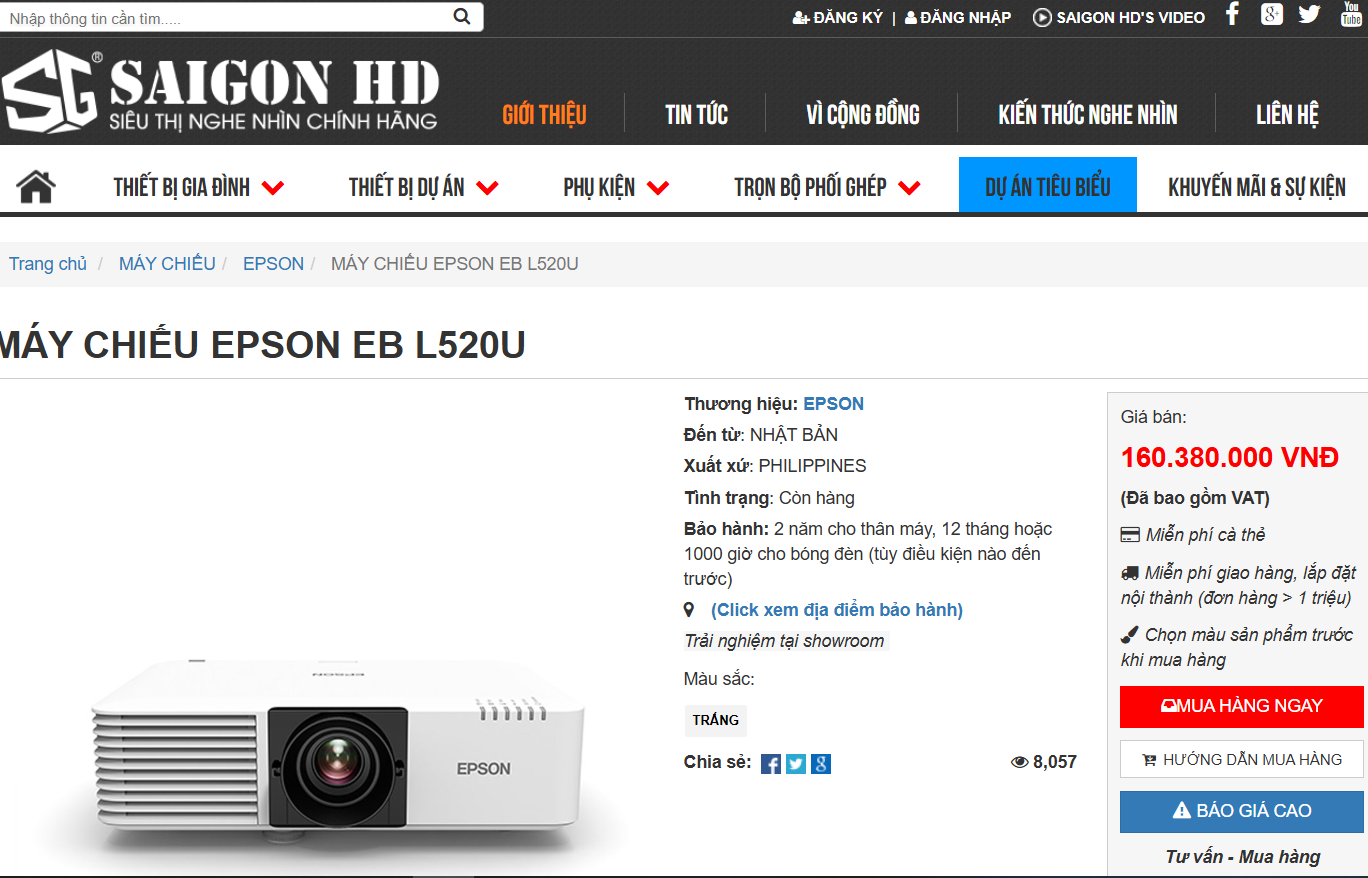Open the Twitter icon in top bar
Screen dimensions: 1368x878
[x=1309, y=14]
